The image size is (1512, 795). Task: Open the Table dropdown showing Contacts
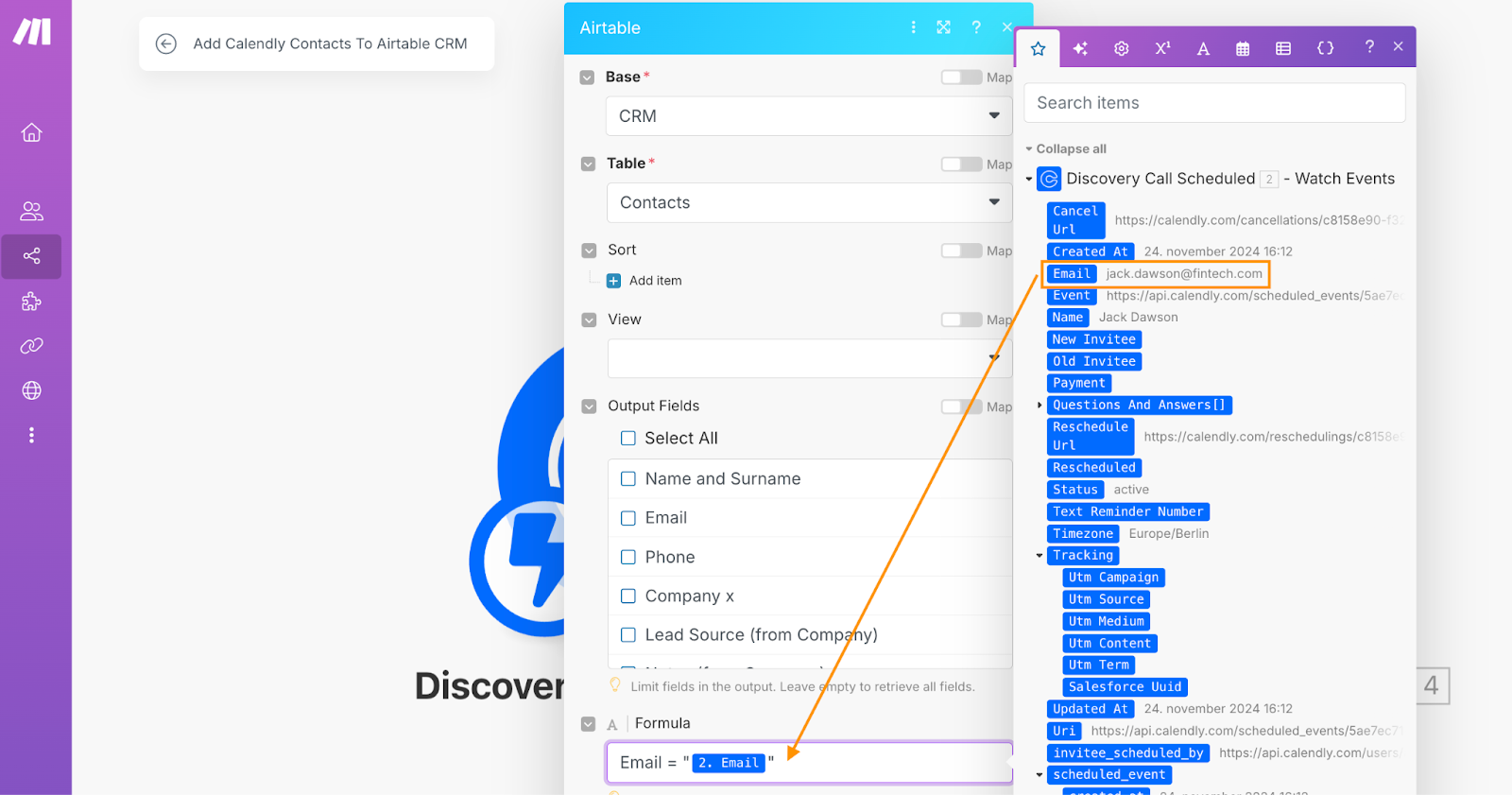(x=809, y=202)
